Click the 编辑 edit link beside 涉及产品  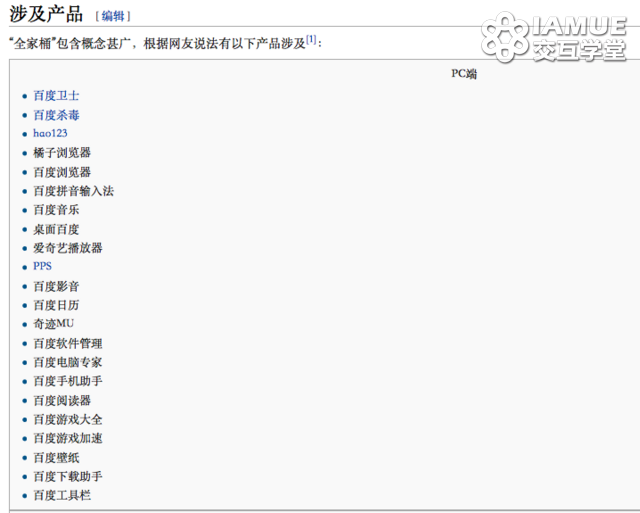point(113,16)
